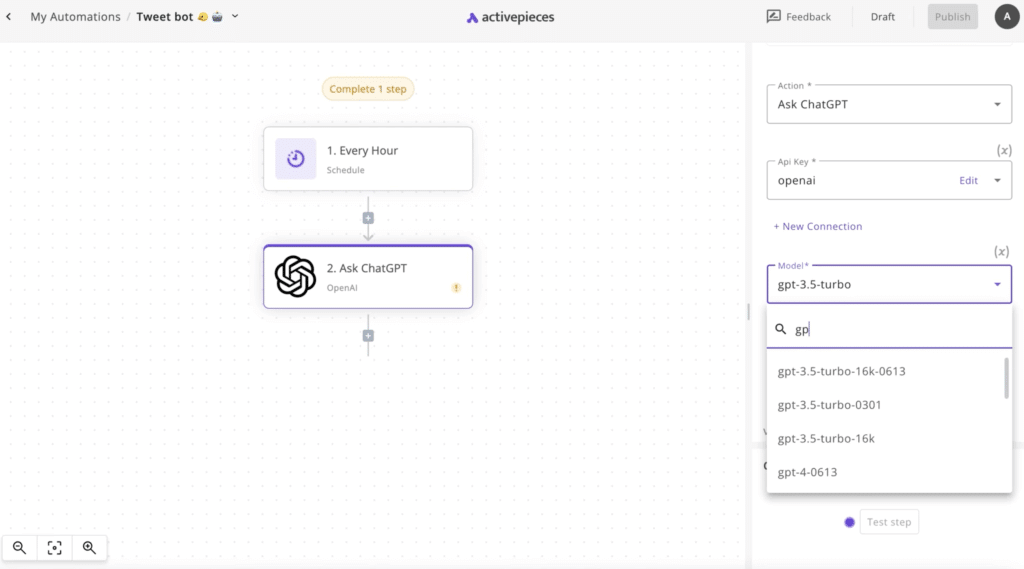This screenshot has width=1024, height=569.
Task: Expand the Action dropdown
Action: click(x=996, y=104)
